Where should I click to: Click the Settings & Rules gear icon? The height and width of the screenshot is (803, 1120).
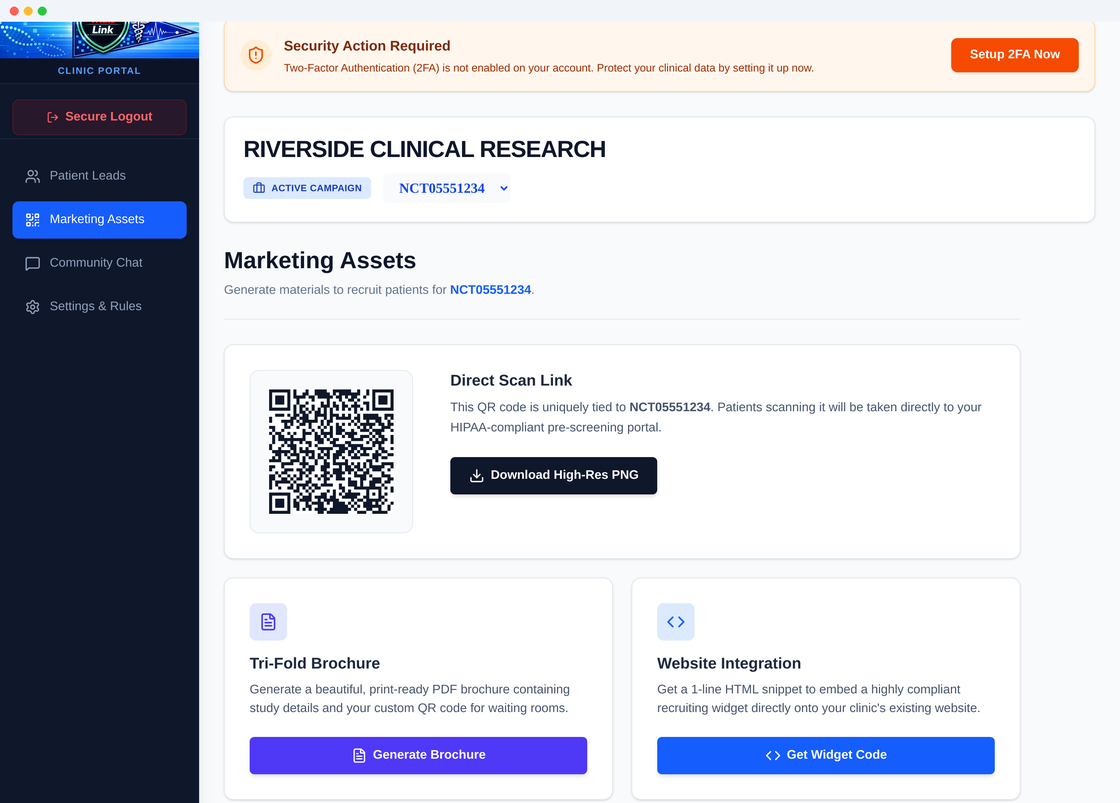click(33, 307)
